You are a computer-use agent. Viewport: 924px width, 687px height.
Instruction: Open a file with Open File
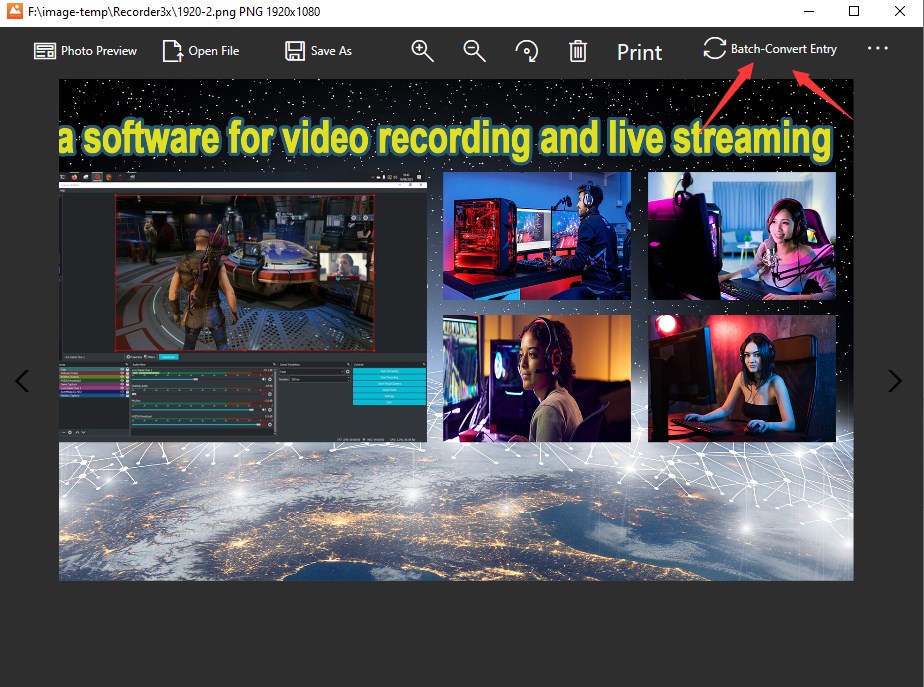click(x=201, y=51)
